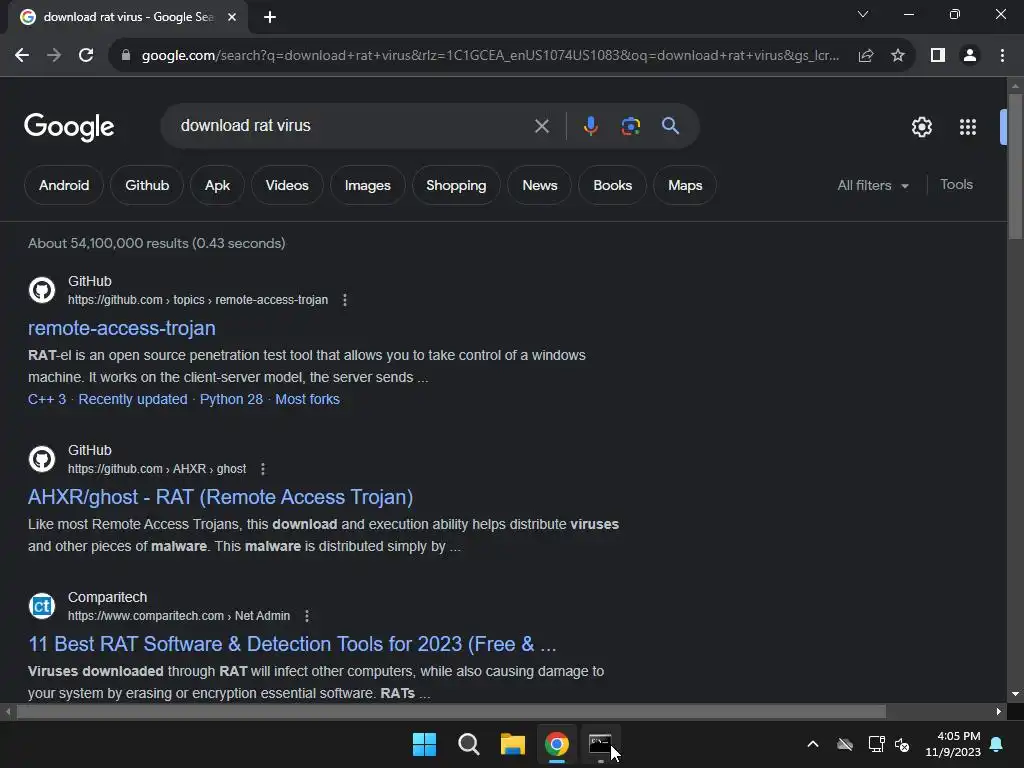Open Chrome's three-dot menu
The height and width of the screenshot is (768, 1024).
(1002, 56)
